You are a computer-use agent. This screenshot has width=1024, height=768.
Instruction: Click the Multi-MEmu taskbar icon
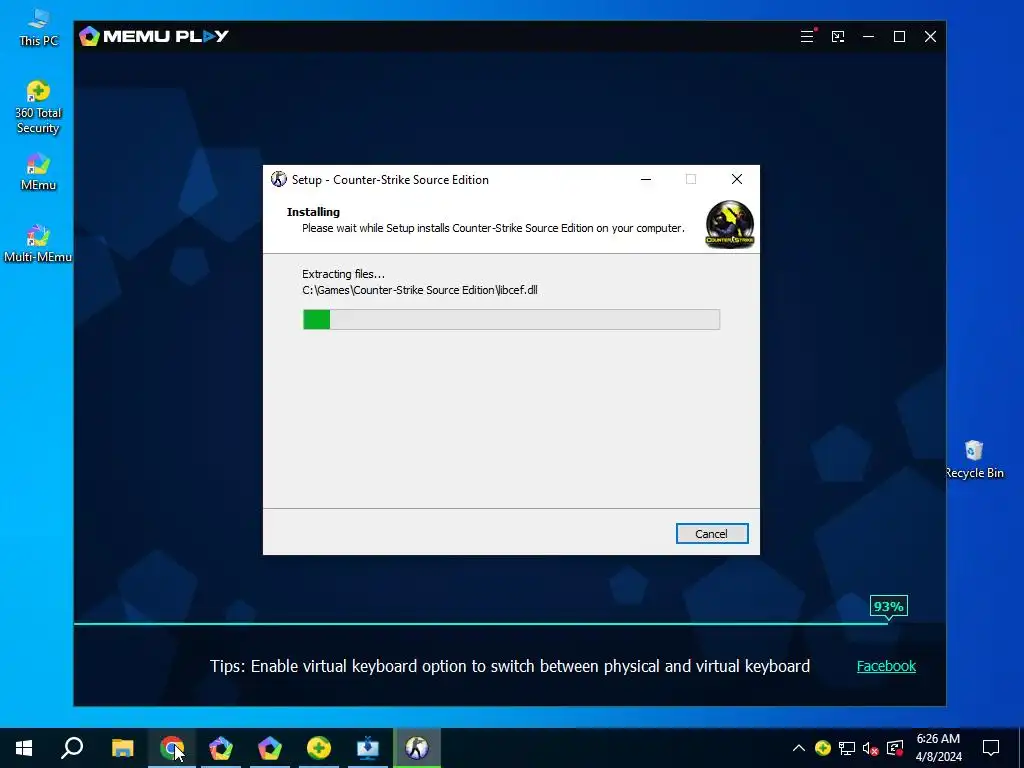coord(221,748)
